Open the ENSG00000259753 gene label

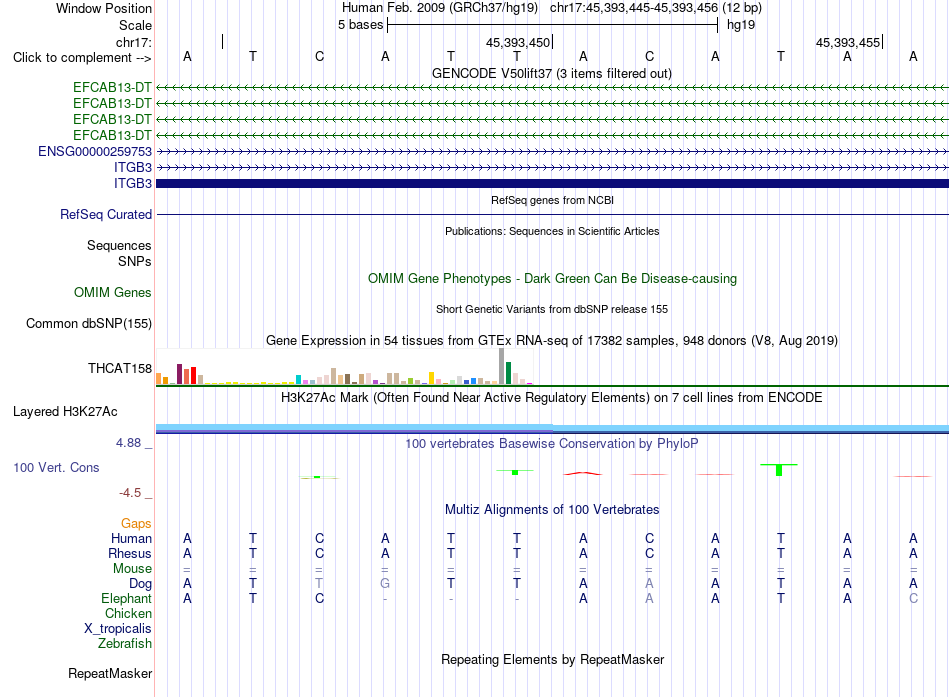pyautogui.click(x=95, y=152)
